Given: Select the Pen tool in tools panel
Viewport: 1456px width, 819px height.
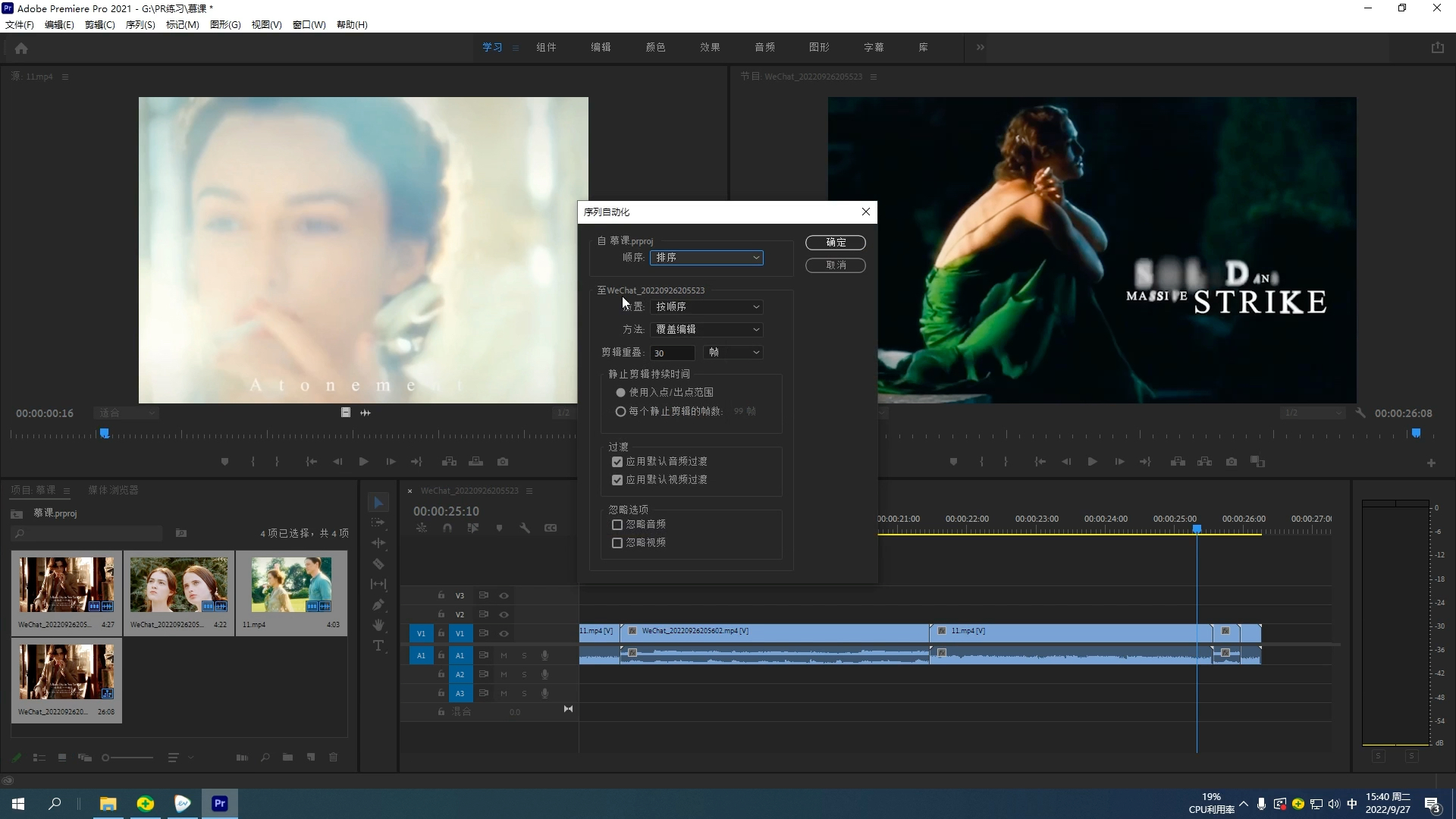Looking at the screenshot, I should tap(378, 604).
